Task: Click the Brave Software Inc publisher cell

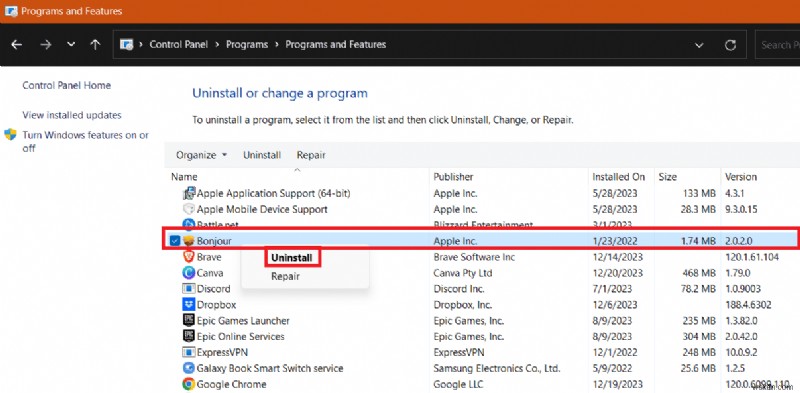Action: 474,257
